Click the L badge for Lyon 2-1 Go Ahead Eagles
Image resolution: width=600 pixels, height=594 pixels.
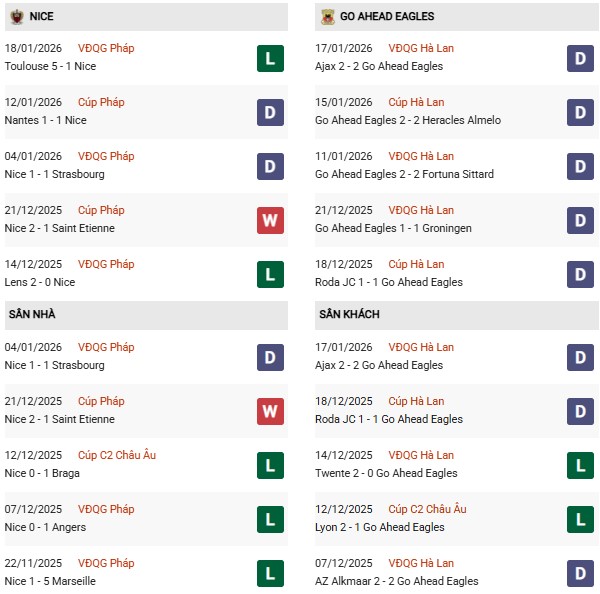point(580,519)
